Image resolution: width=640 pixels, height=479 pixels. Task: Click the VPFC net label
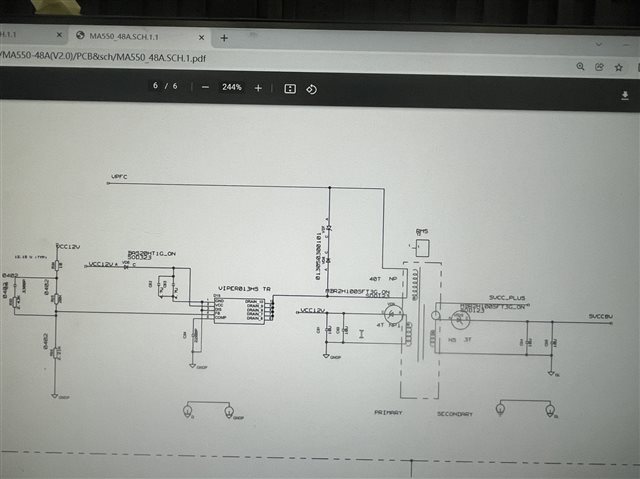119,177
